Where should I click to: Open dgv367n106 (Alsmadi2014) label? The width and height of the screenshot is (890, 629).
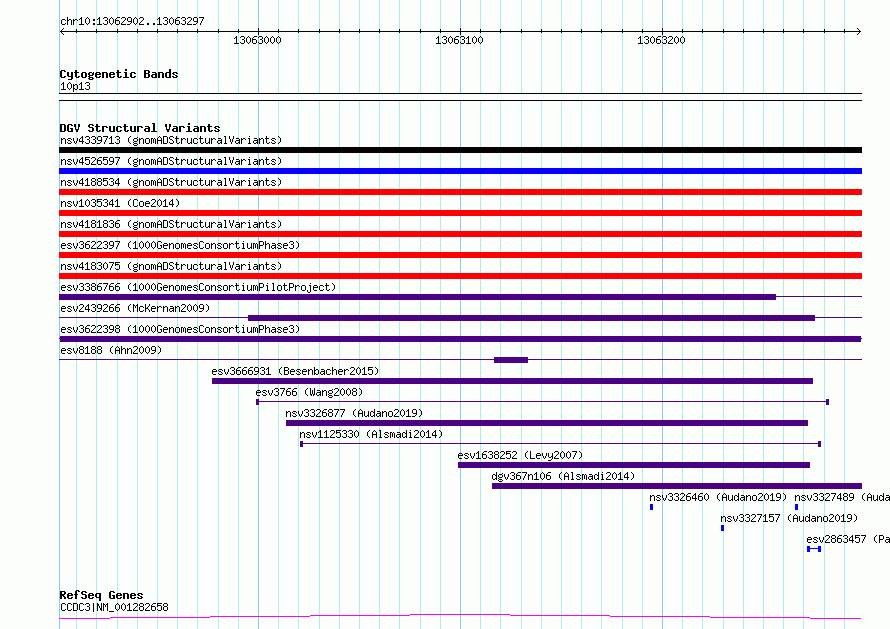click(563, 476)
